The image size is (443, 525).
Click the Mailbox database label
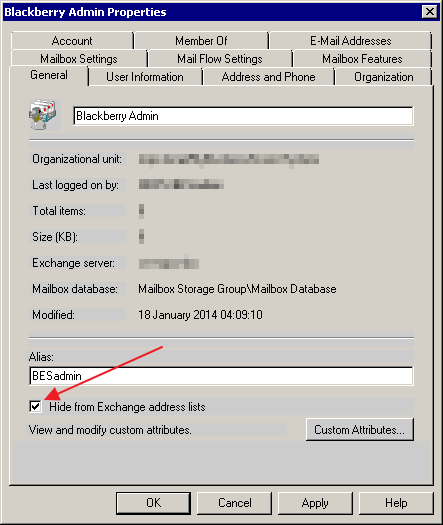point(75,289)
